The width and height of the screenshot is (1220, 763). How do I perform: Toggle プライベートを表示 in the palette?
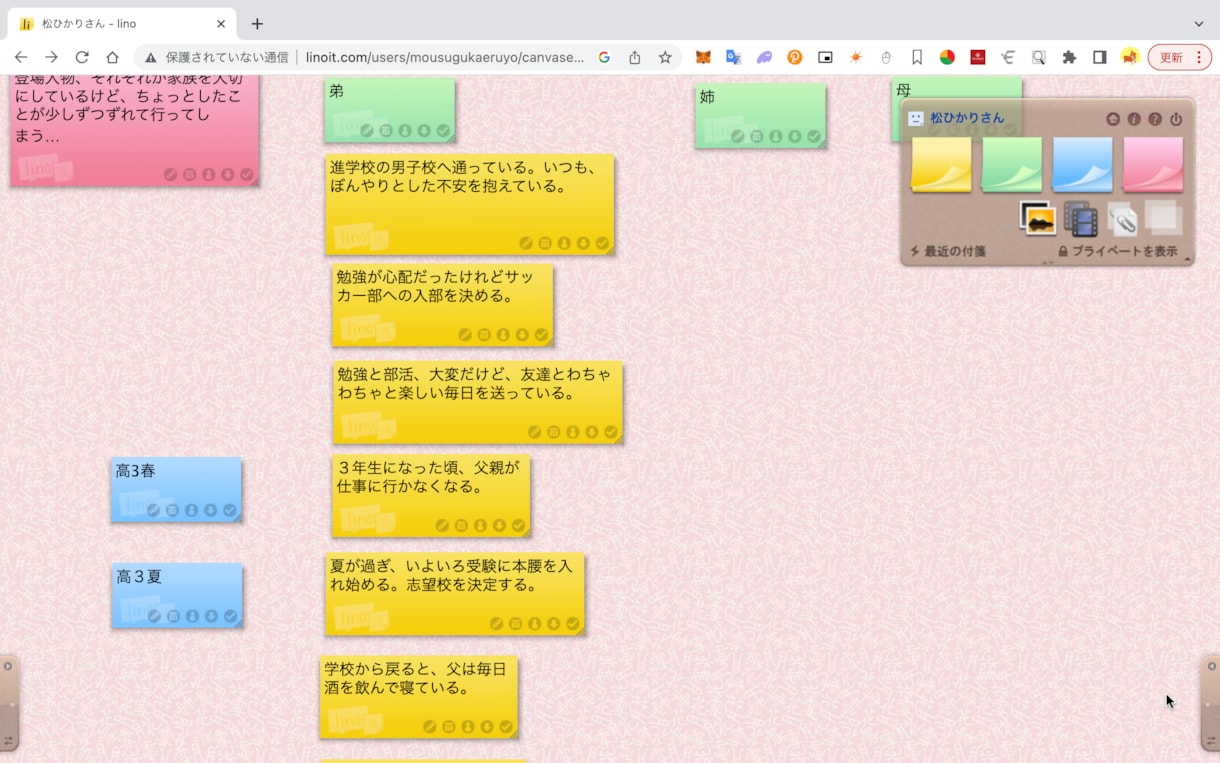(x=1117, y=251)
